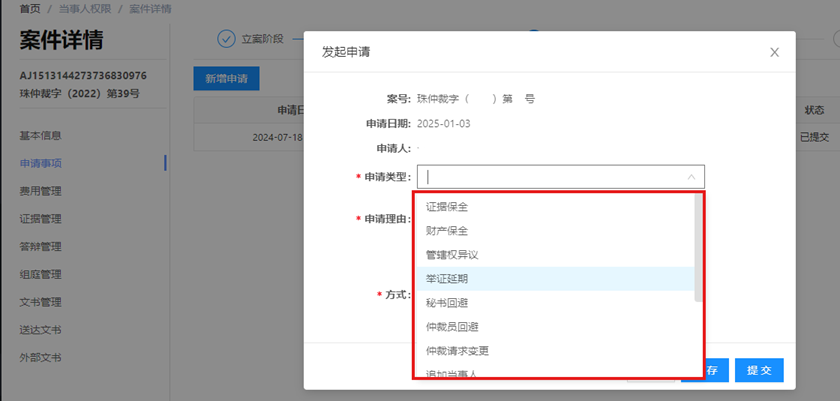
Task: Go to 费用管理 section
Action: [x=41, y=191]
